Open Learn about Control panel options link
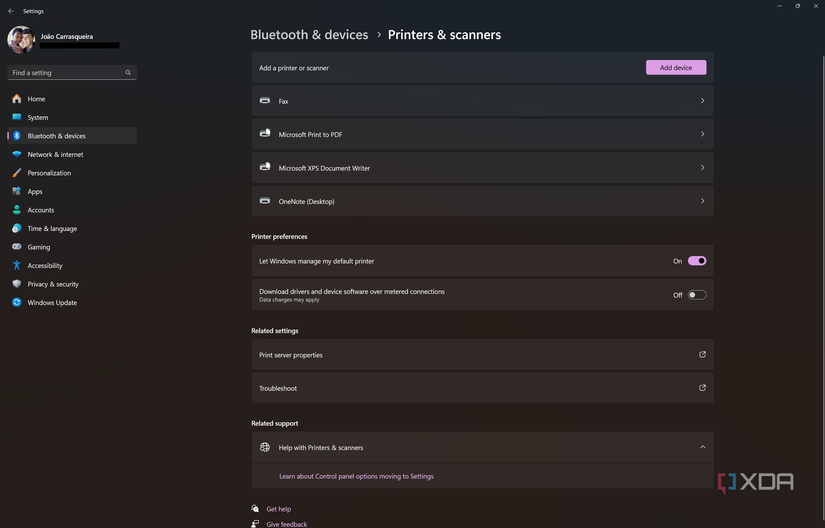 coord(356,476)
